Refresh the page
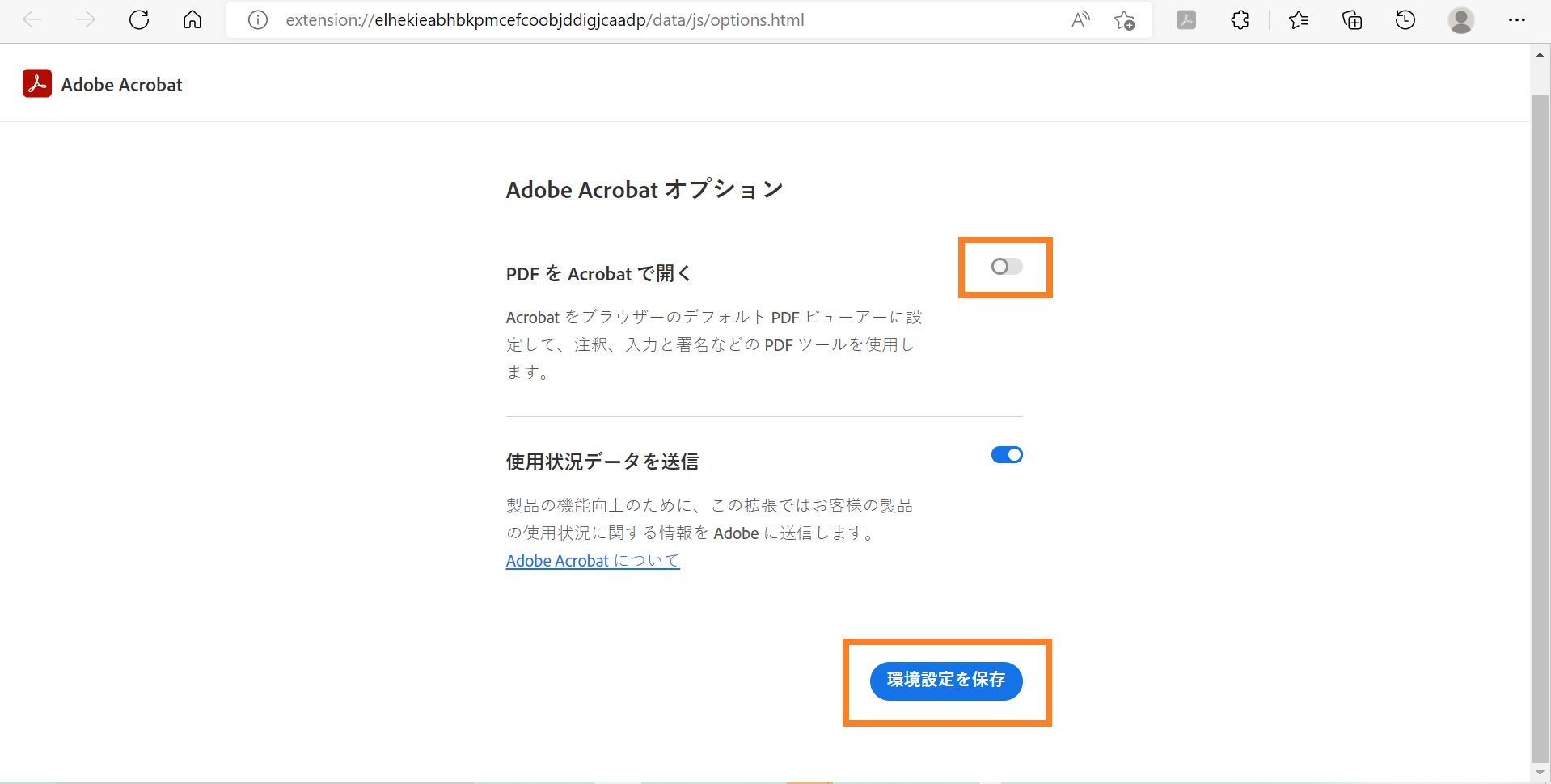1551x784 pixels. pos(138,19)
